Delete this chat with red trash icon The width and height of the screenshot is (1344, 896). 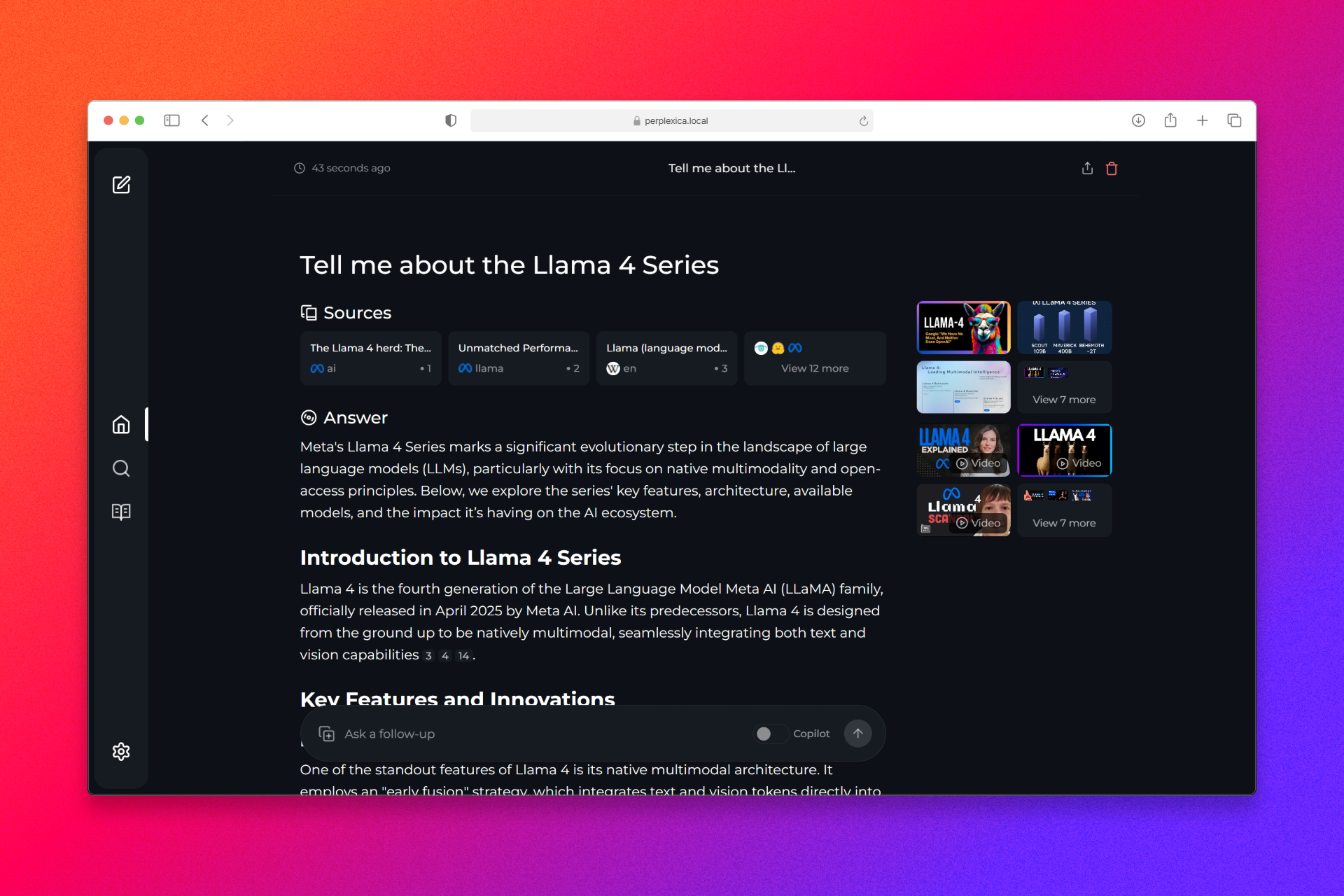click(x=1112, y=169)
